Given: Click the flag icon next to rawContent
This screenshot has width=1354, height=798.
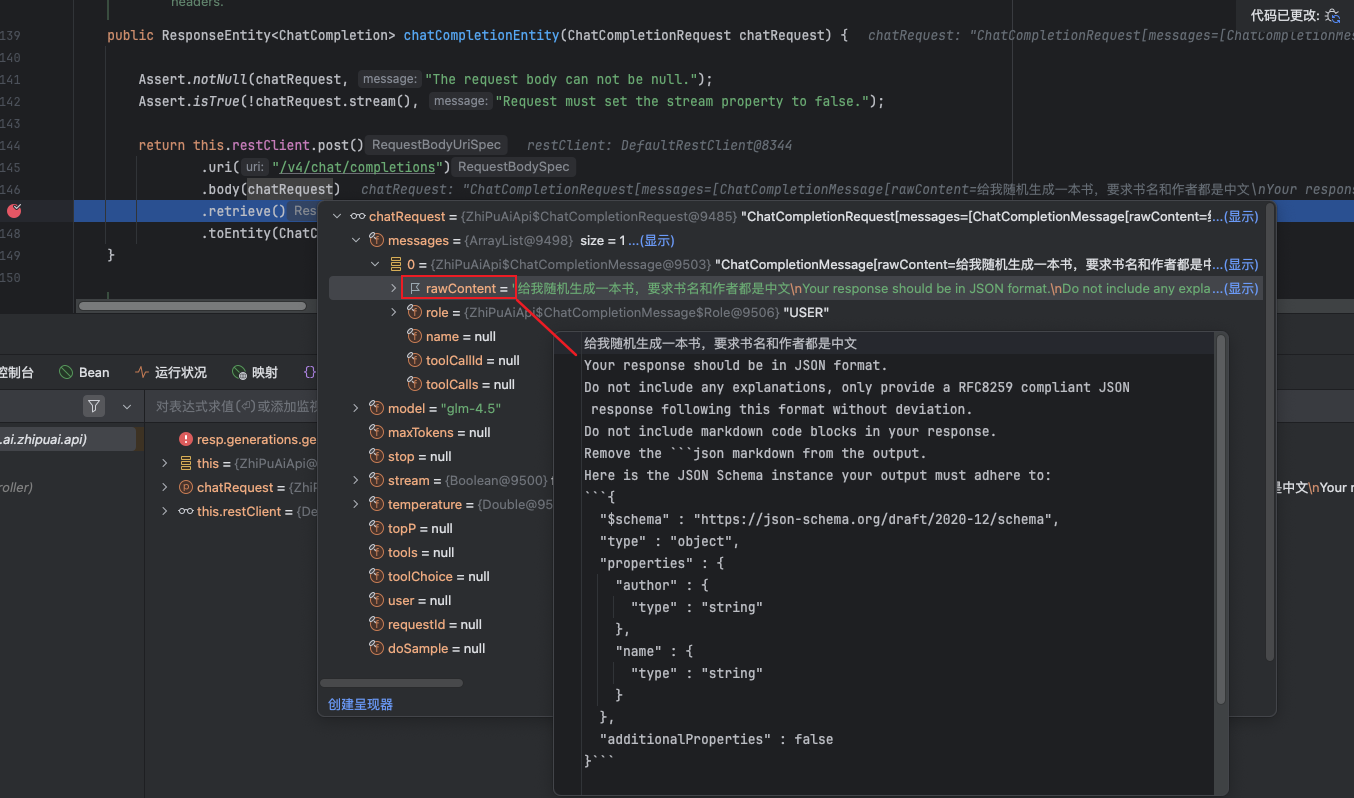Looking at the screenshot, I should pyautogui.click(x=415, y=288).
